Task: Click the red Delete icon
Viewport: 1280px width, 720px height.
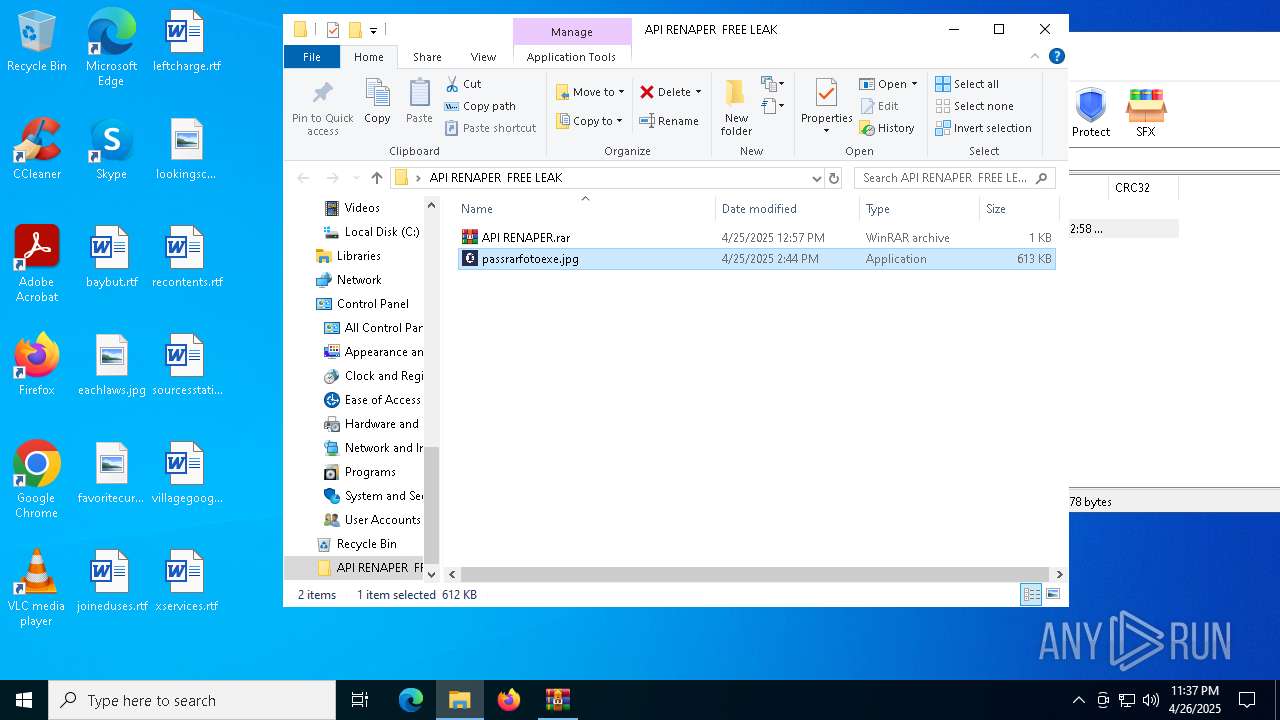Action: (x=647, y=92)
